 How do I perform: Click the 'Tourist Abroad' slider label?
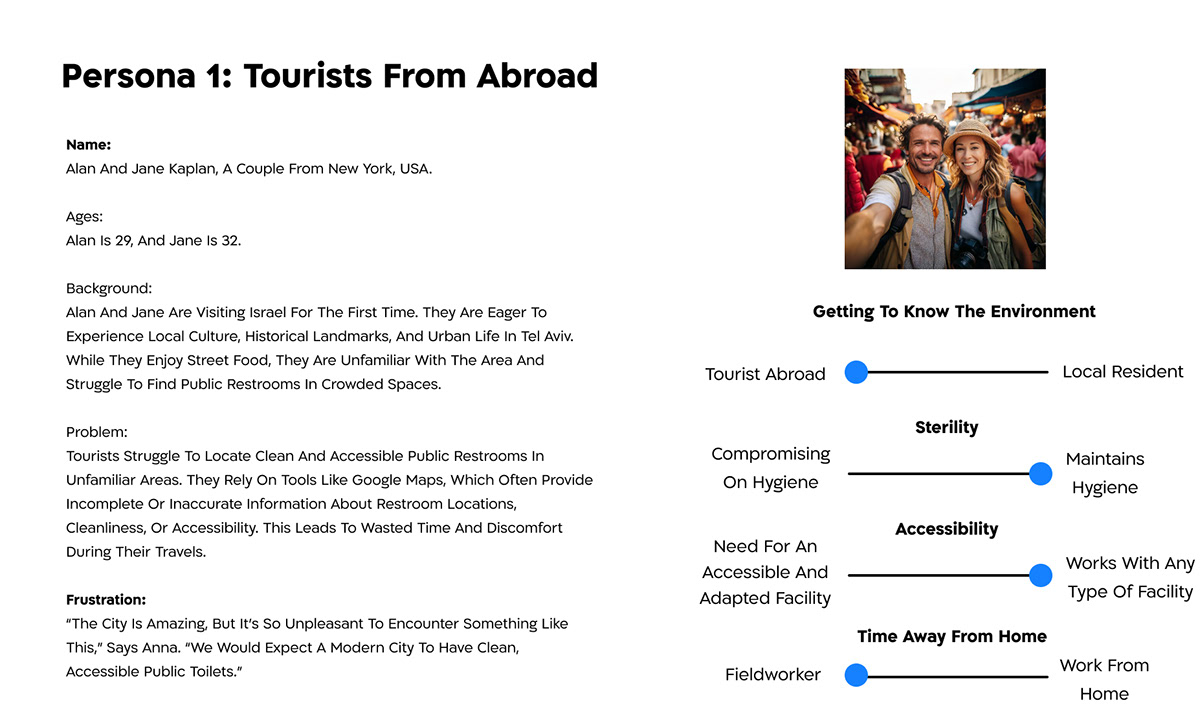coord(765,374)
